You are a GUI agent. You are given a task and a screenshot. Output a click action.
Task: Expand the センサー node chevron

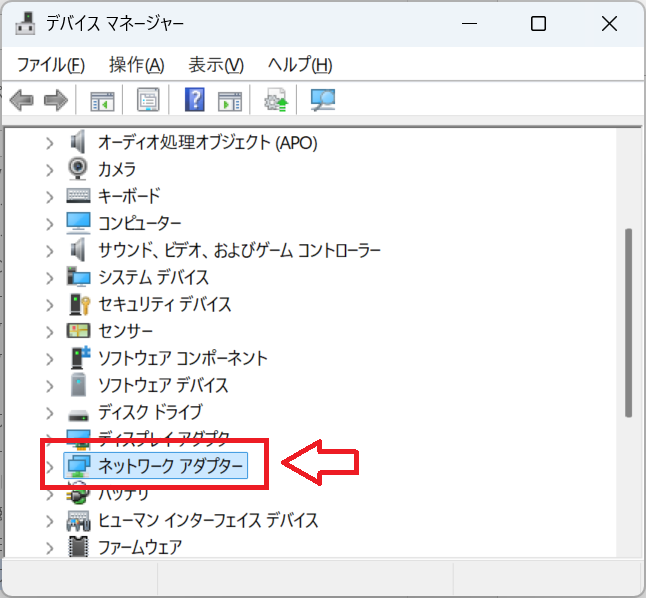click(x=50, y=332)
